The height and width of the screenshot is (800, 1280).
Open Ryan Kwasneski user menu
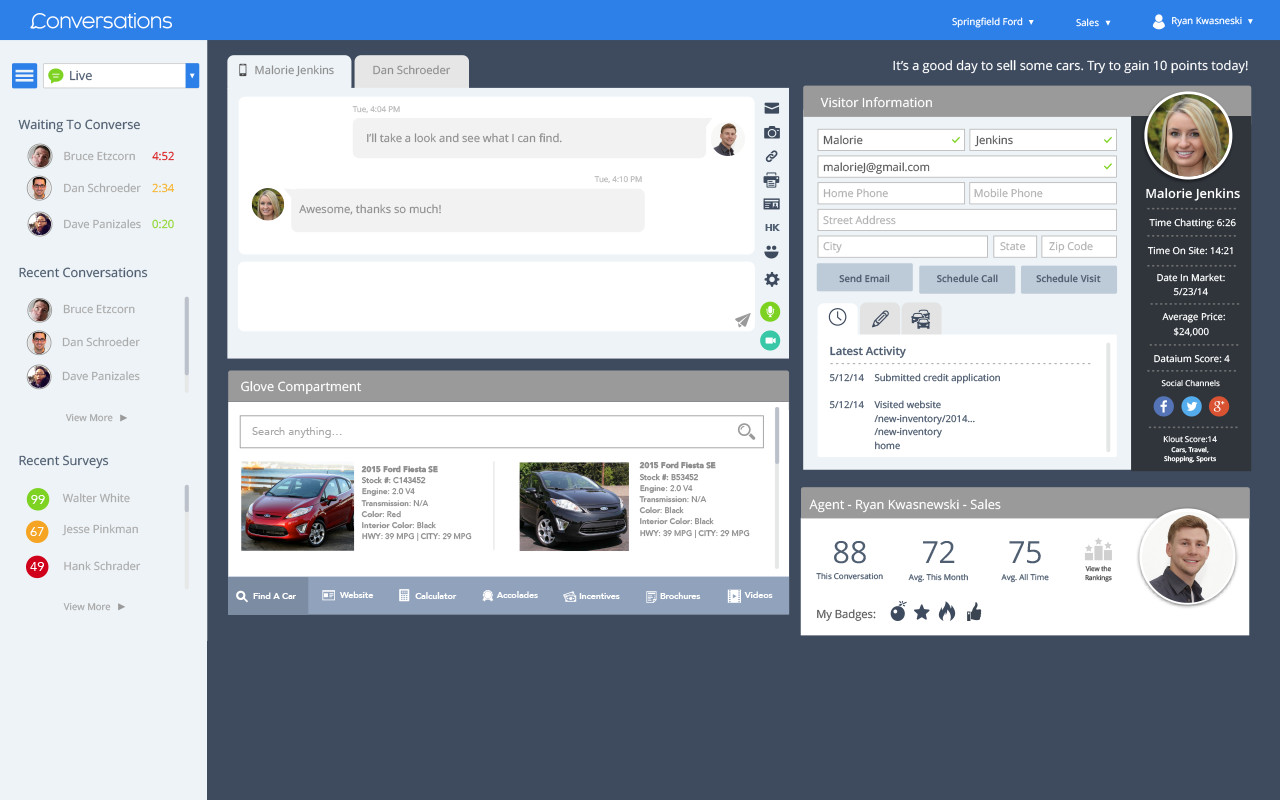point(1203,21)
